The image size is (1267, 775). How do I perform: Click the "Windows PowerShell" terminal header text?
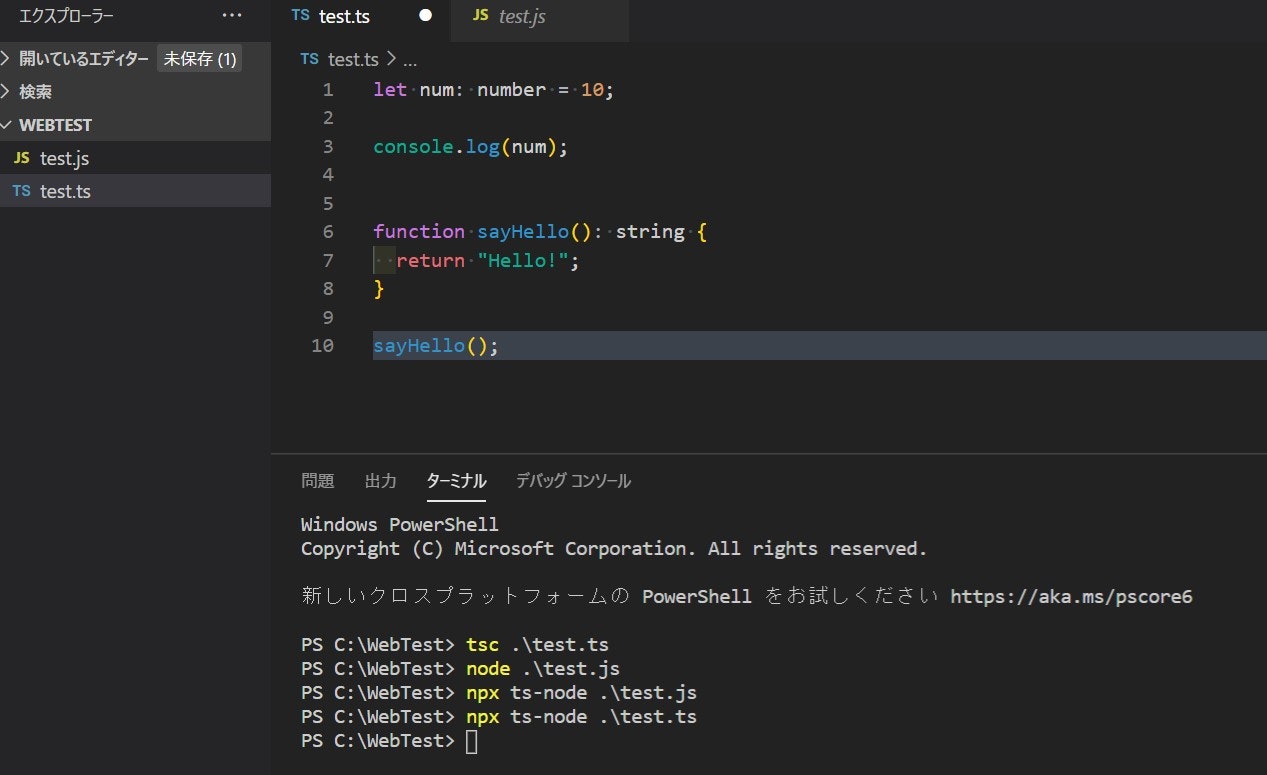click(400, 524)
